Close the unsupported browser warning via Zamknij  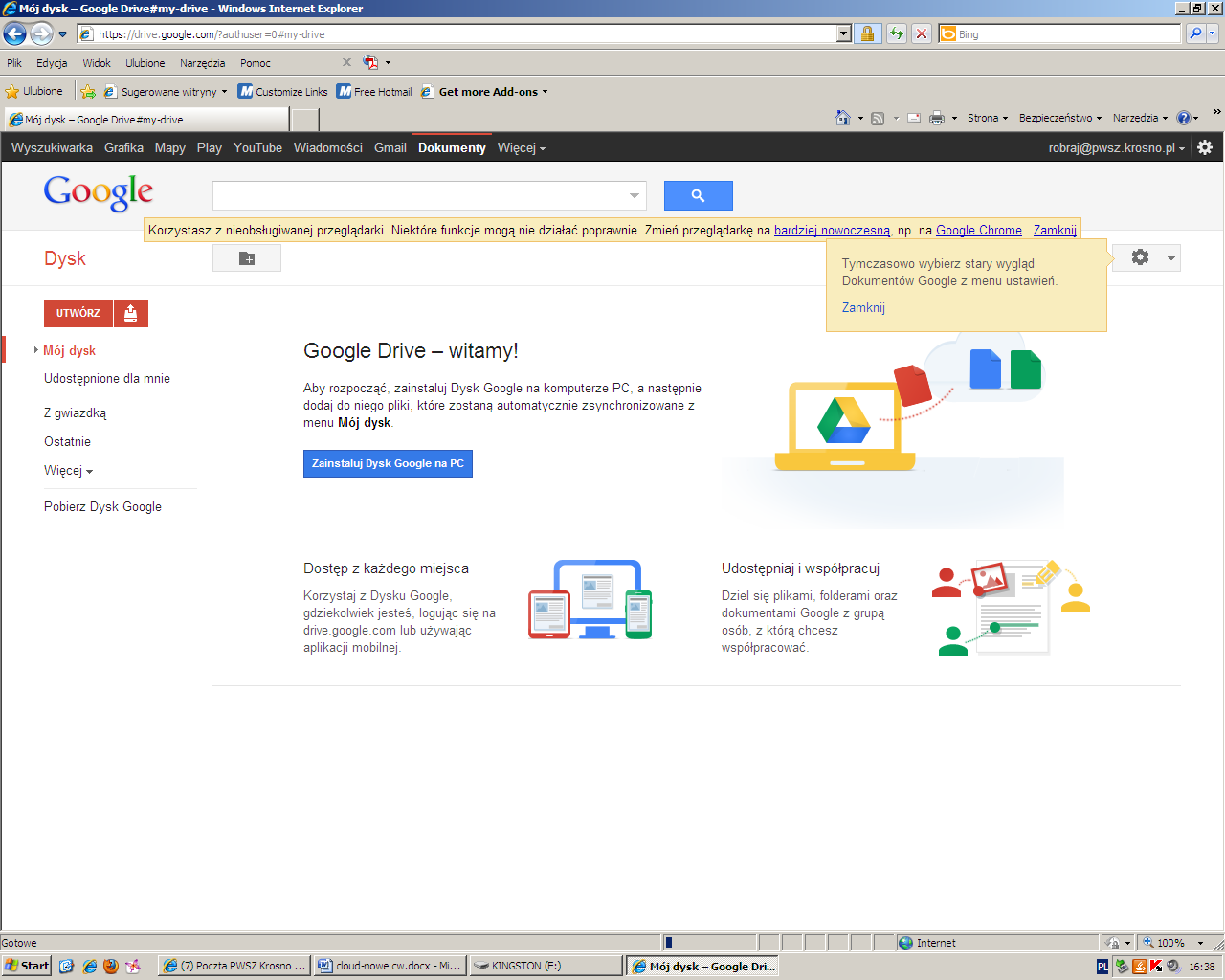coord(1055,230)
